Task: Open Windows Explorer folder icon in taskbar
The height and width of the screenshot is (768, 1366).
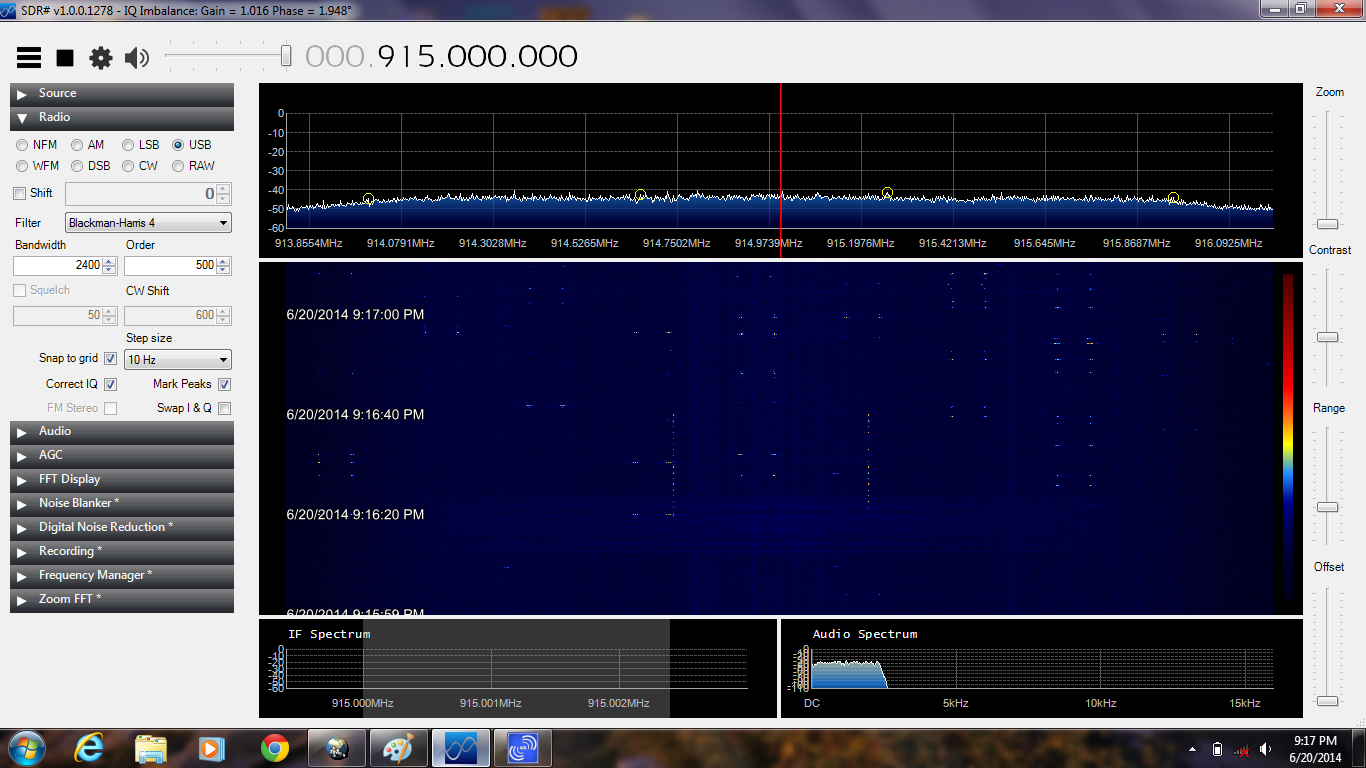Action: [151, 748]
